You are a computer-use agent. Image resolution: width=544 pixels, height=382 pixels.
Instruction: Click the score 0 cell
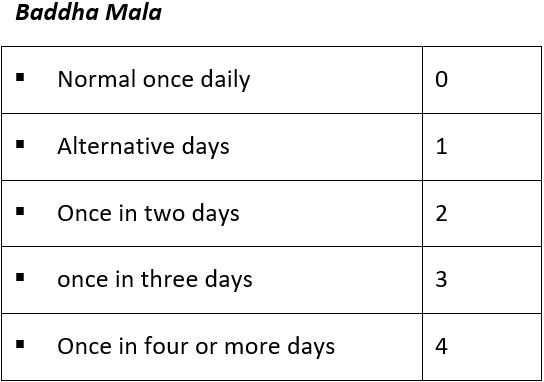coord(482,80)
